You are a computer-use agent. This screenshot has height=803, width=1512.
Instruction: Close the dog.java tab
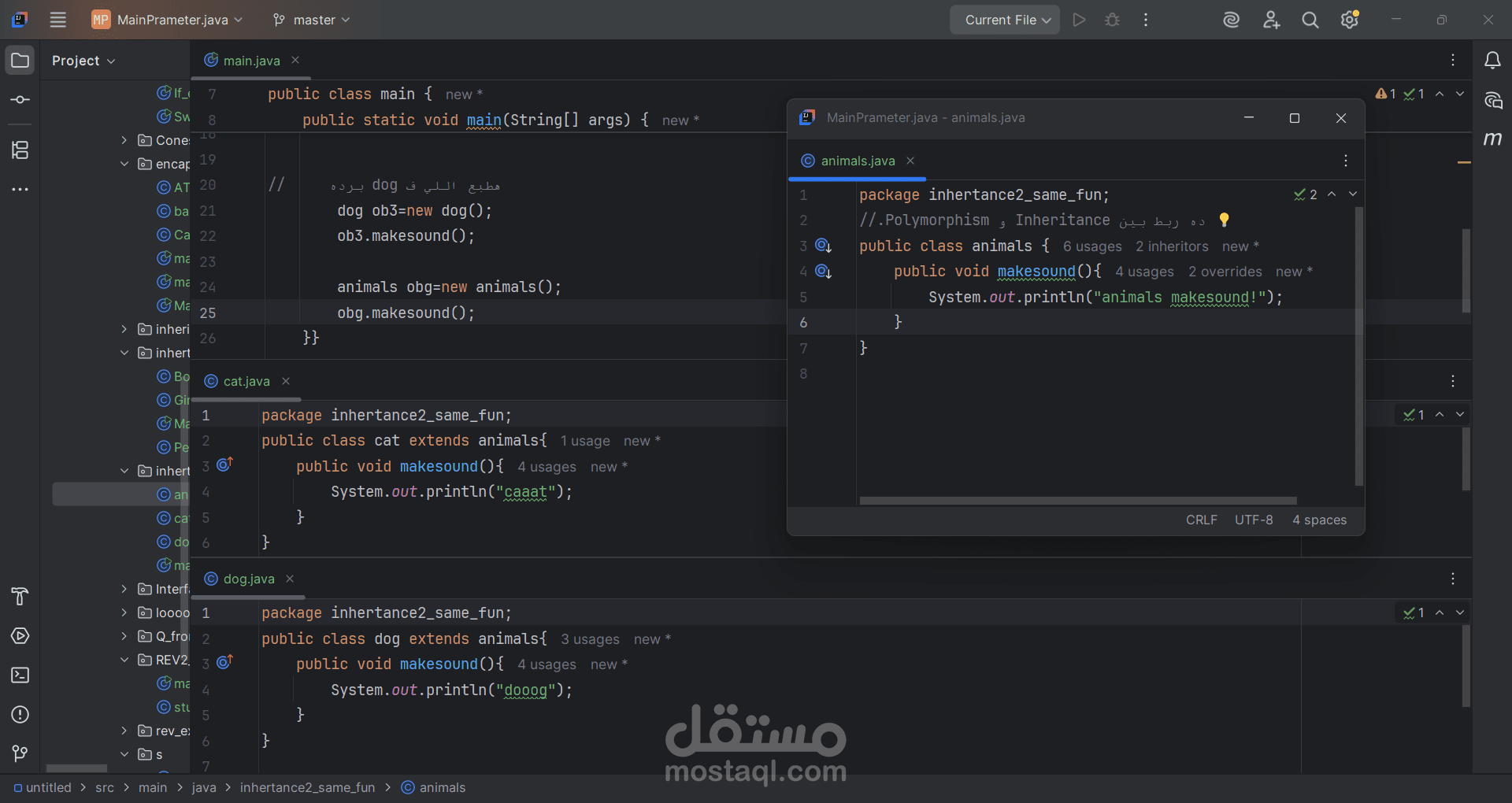point(290,579)
